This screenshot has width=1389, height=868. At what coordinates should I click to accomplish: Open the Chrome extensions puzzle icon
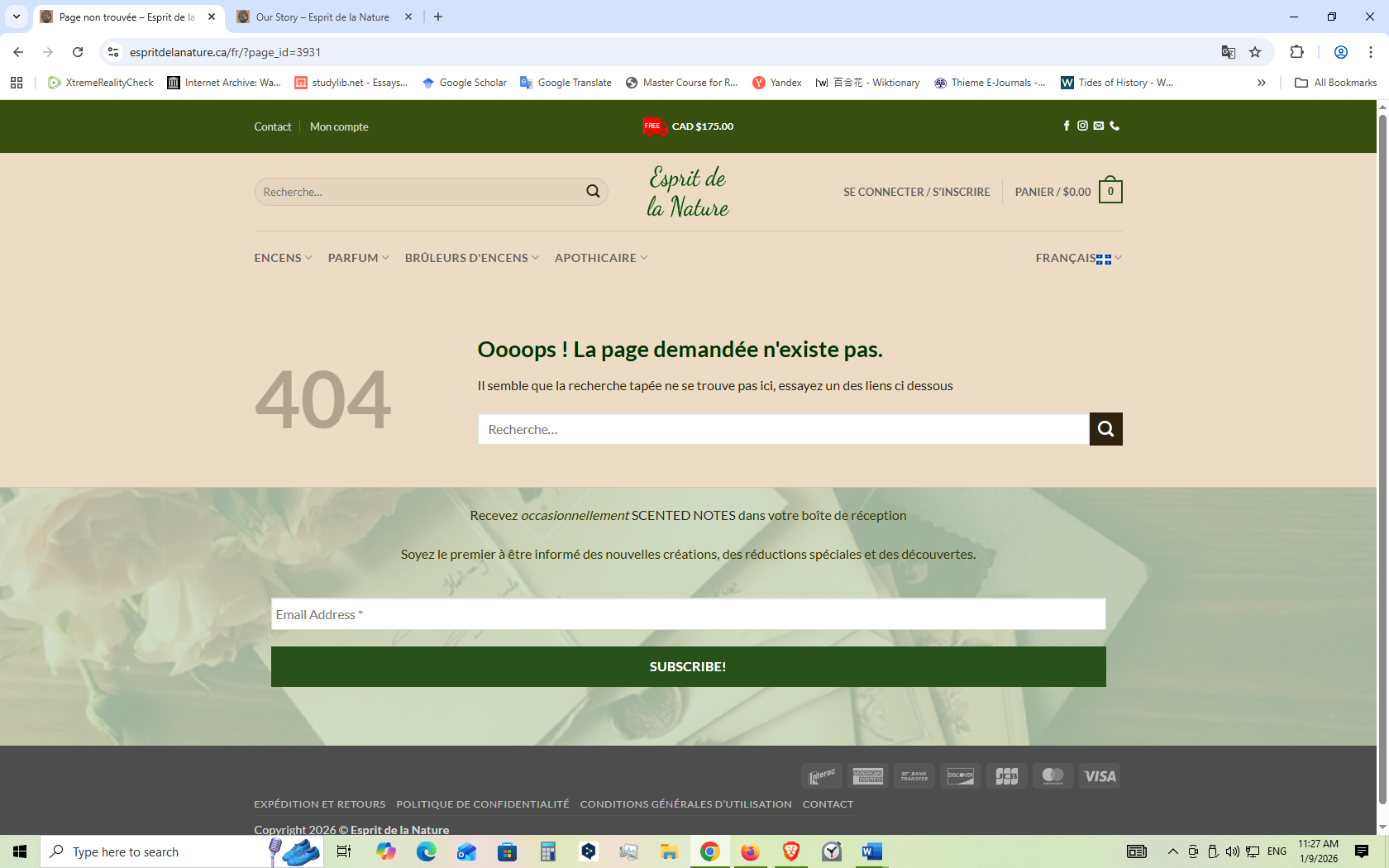pos(1296,52)
